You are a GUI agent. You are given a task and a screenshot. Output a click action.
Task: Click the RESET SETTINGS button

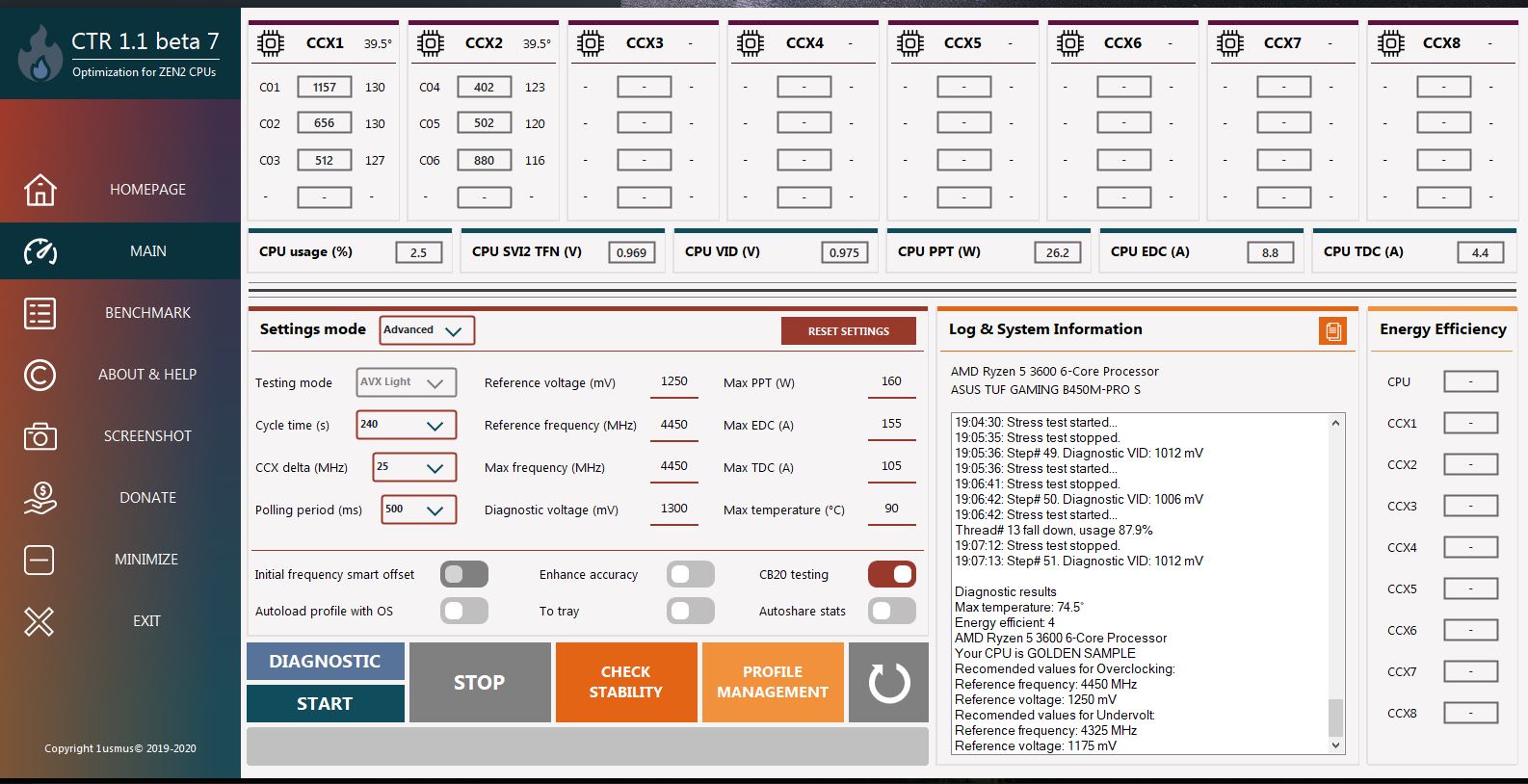(x=849, y=331)
